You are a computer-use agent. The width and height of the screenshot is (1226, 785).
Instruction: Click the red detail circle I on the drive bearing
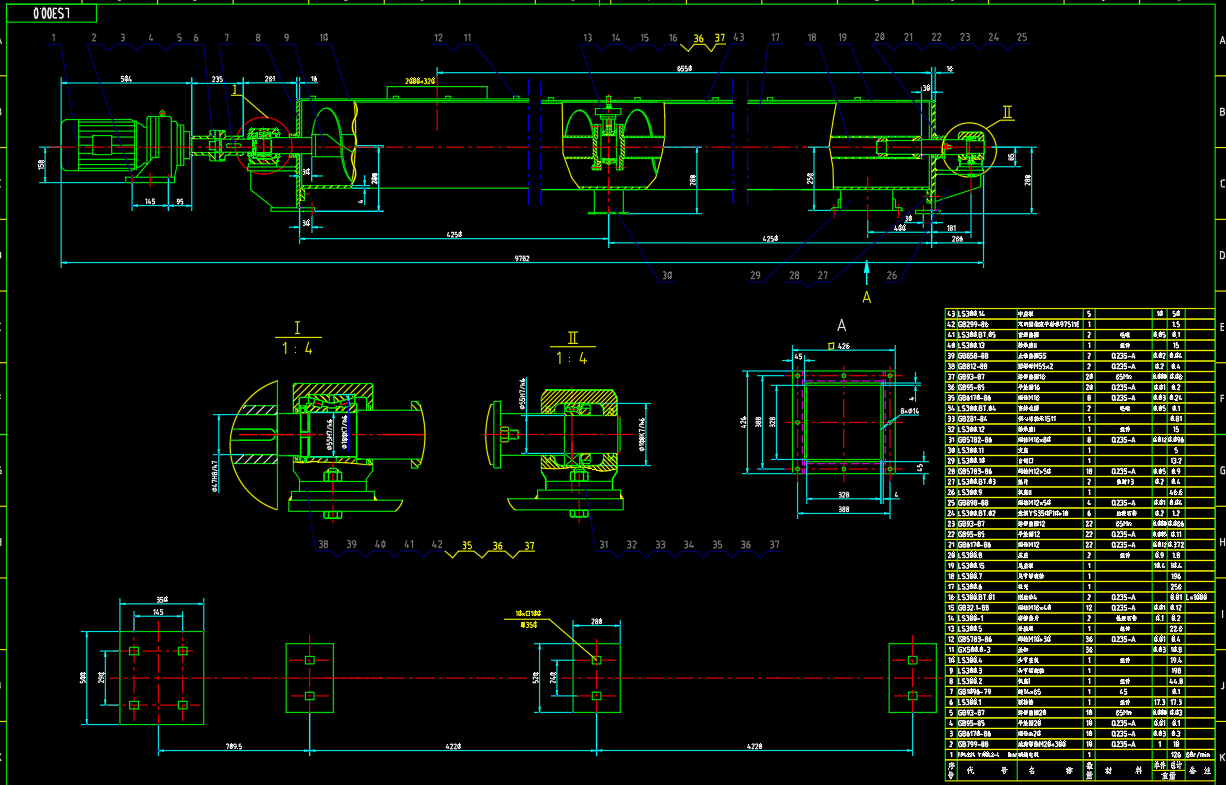[x=263, y=146]
